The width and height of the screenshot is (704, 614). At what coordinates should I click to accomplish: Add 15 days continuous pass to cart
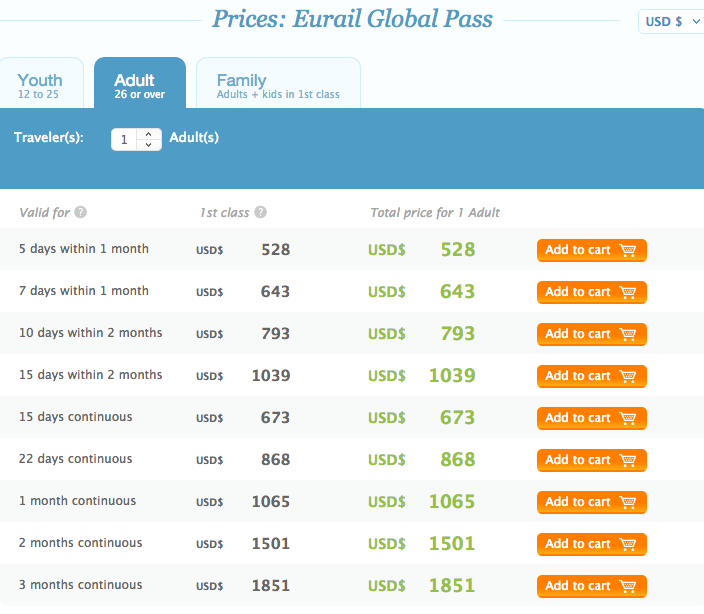coord(592,418)
